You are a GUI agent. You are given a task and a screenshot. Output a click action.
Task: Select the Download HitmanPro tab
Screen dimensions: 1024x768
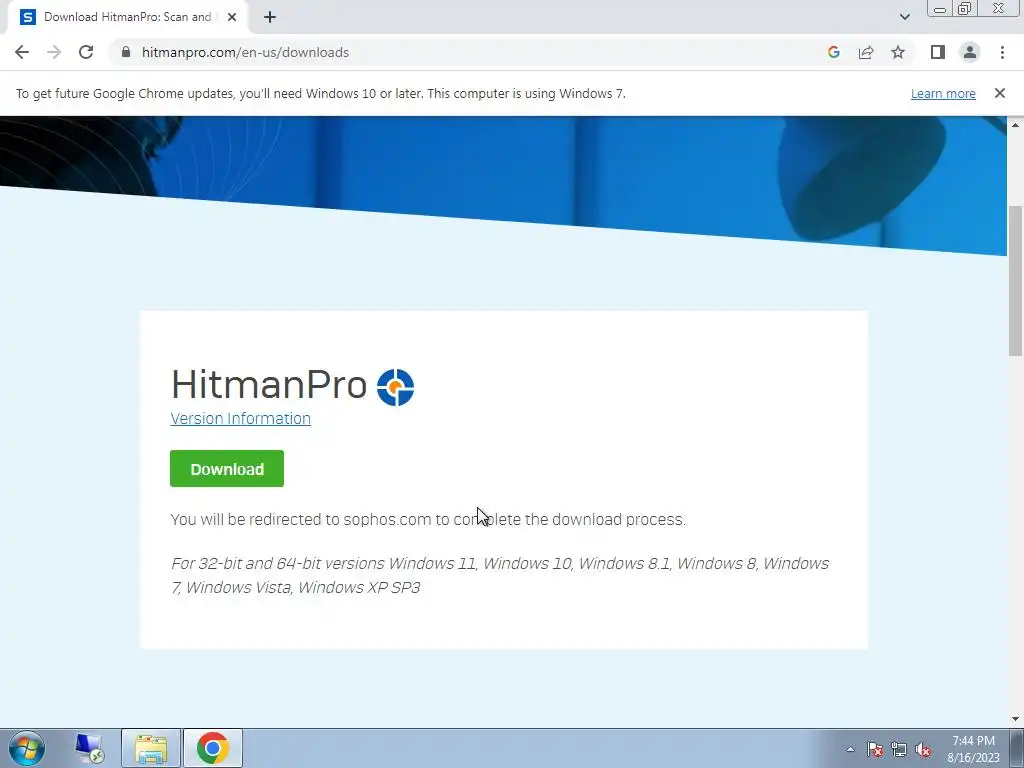tap(127, 17)
